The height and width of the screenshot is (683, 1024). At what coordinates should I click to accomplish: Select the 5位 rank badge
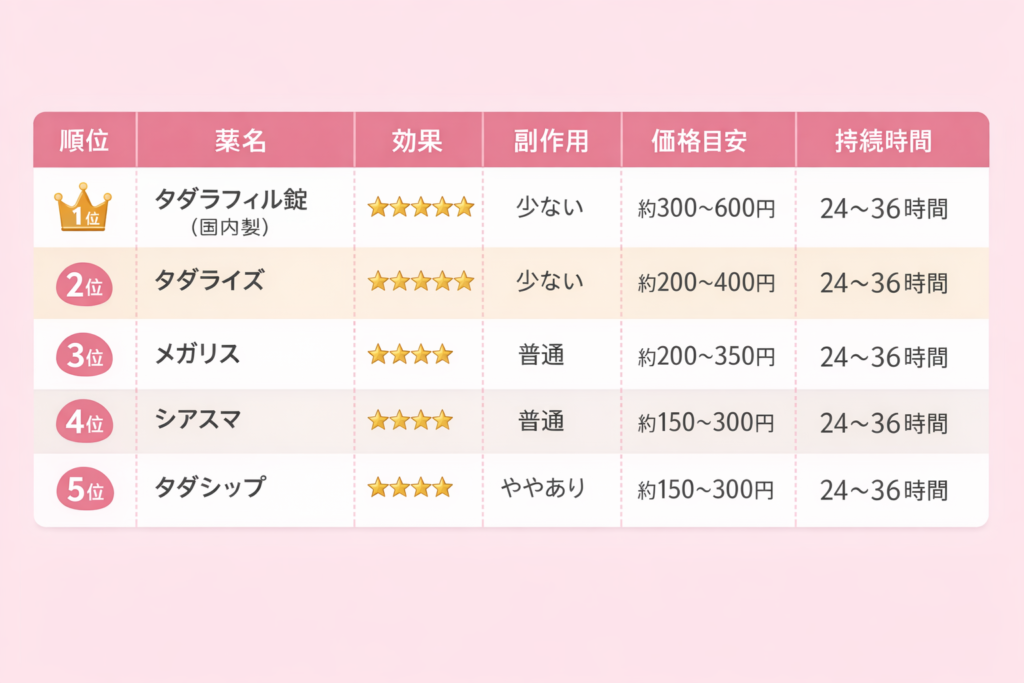84,490
